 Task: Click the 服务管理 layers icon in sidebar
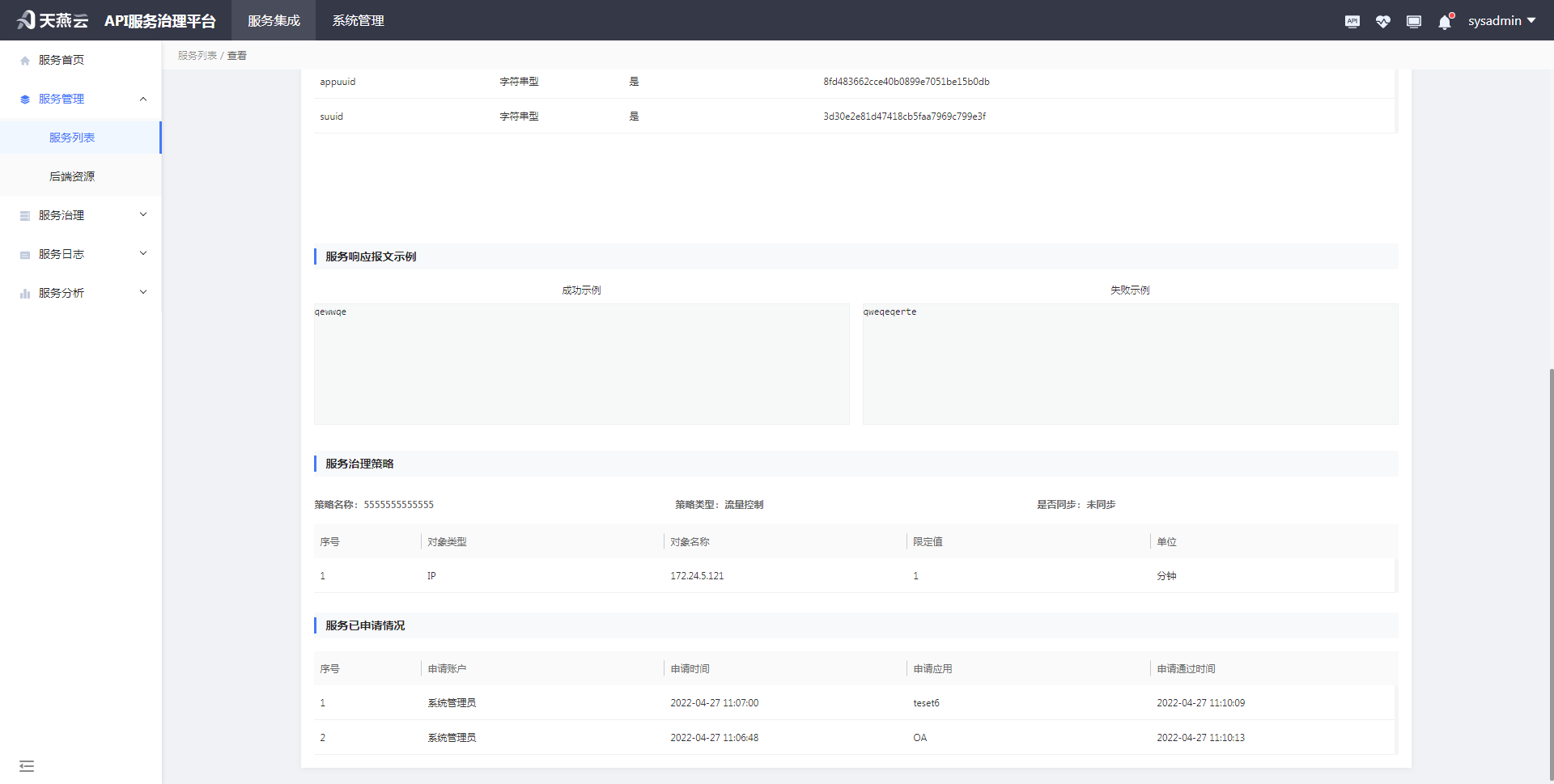pos(23,98)
